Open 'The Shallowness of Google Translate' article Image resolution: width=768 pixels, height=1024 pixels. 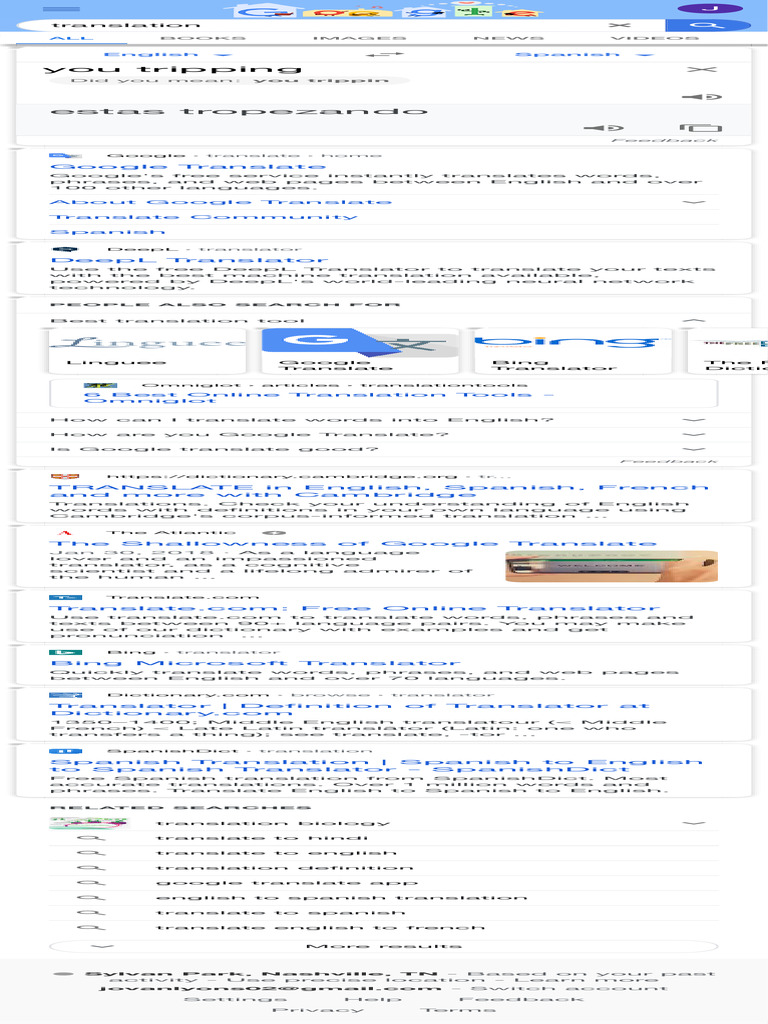pyautogui.click(x=353, y=543)
